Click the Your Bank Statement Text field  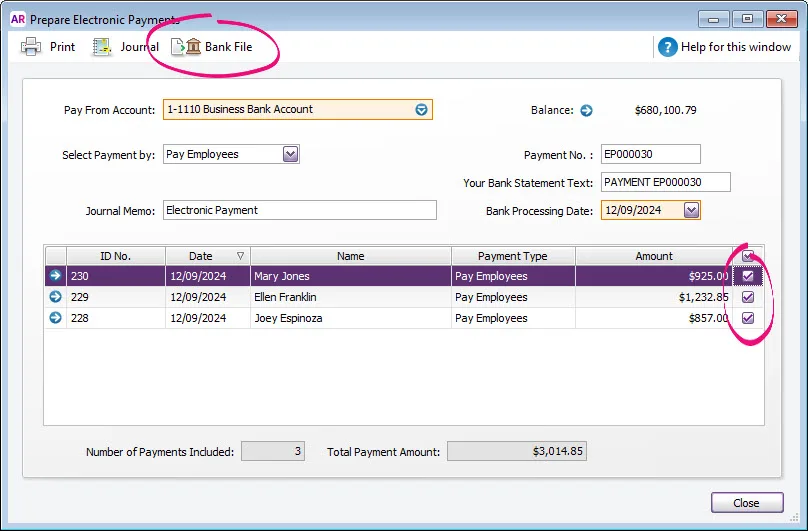pyautogui.click(x=665, y=182)
